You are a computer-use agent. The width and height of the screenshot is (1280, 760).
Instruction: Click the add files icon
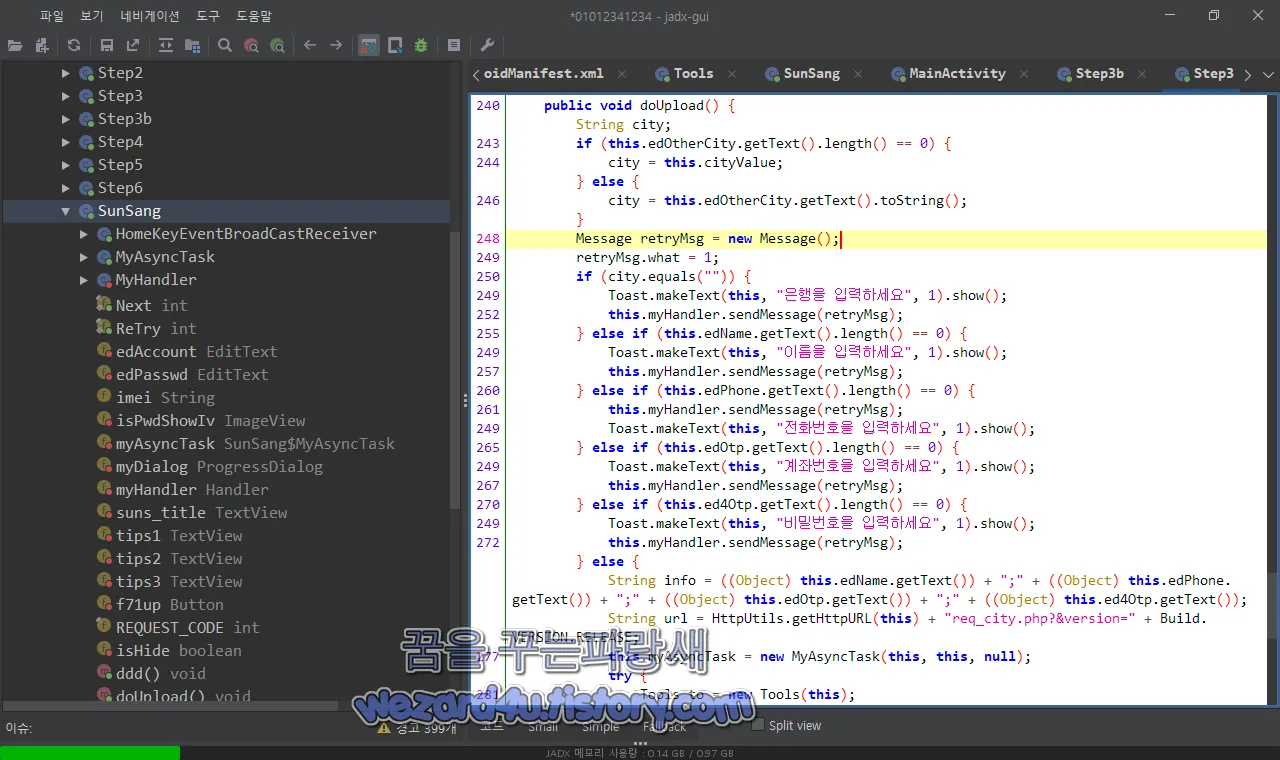point(41,45)
